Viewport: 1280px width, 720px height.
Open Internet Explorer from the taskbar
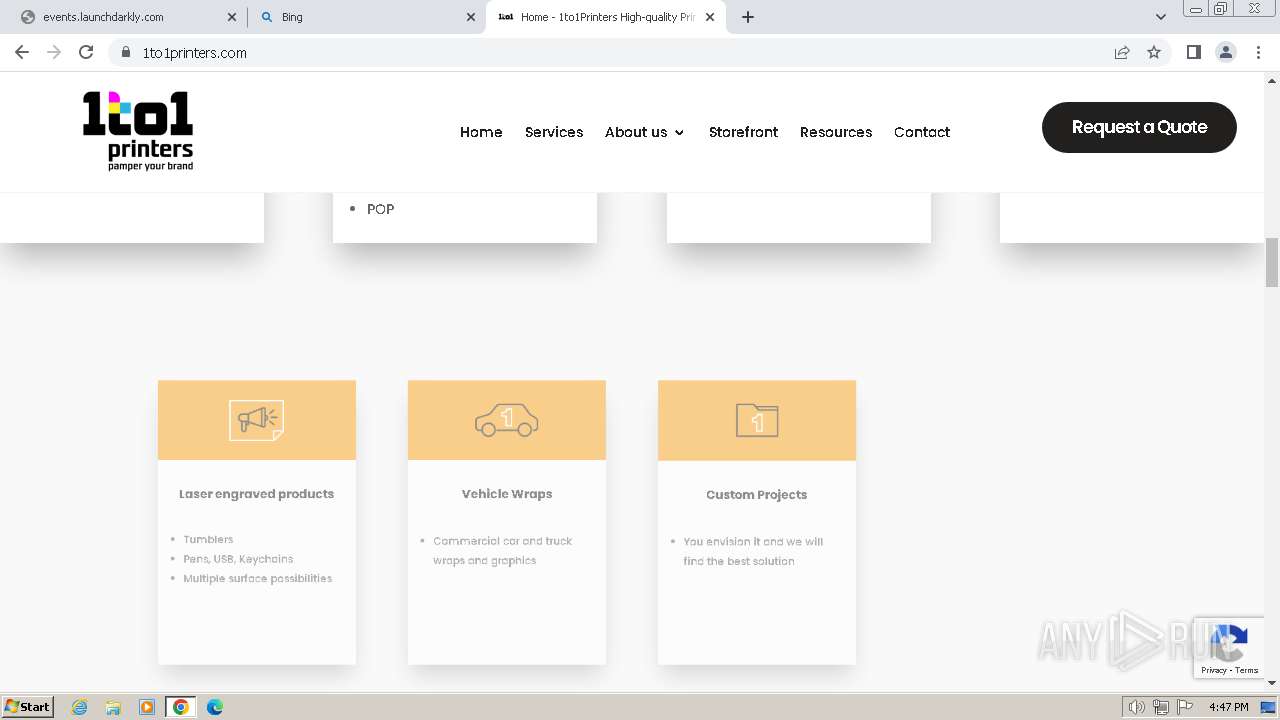[x=80, y=707]
